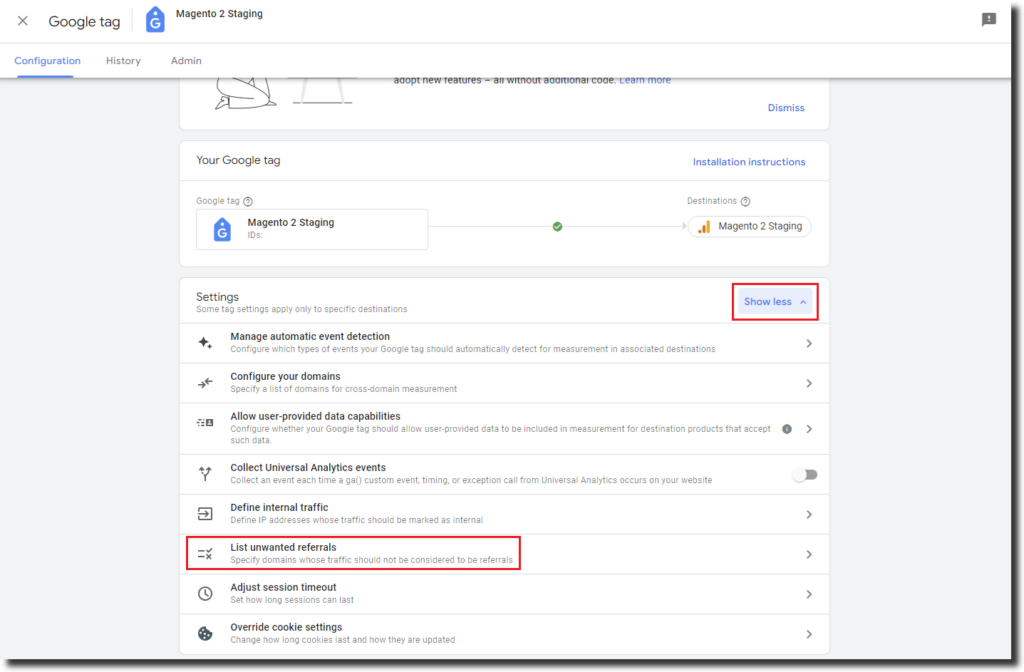Screen dimensions: 1024x672
Task: Select the Magento 2 Staging destination chip
Action: (x=750, y=227)
